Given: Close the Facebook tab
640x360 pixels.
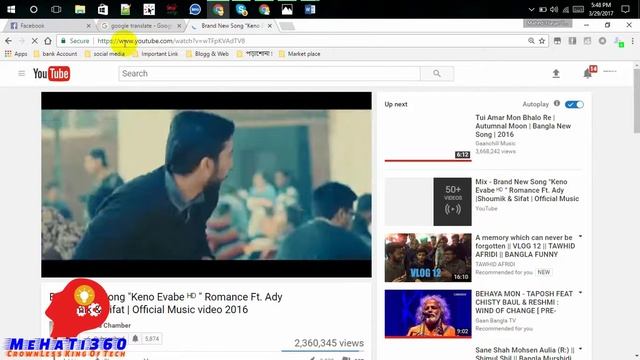Looking at the screenshot, I should (x=89, y=25).
